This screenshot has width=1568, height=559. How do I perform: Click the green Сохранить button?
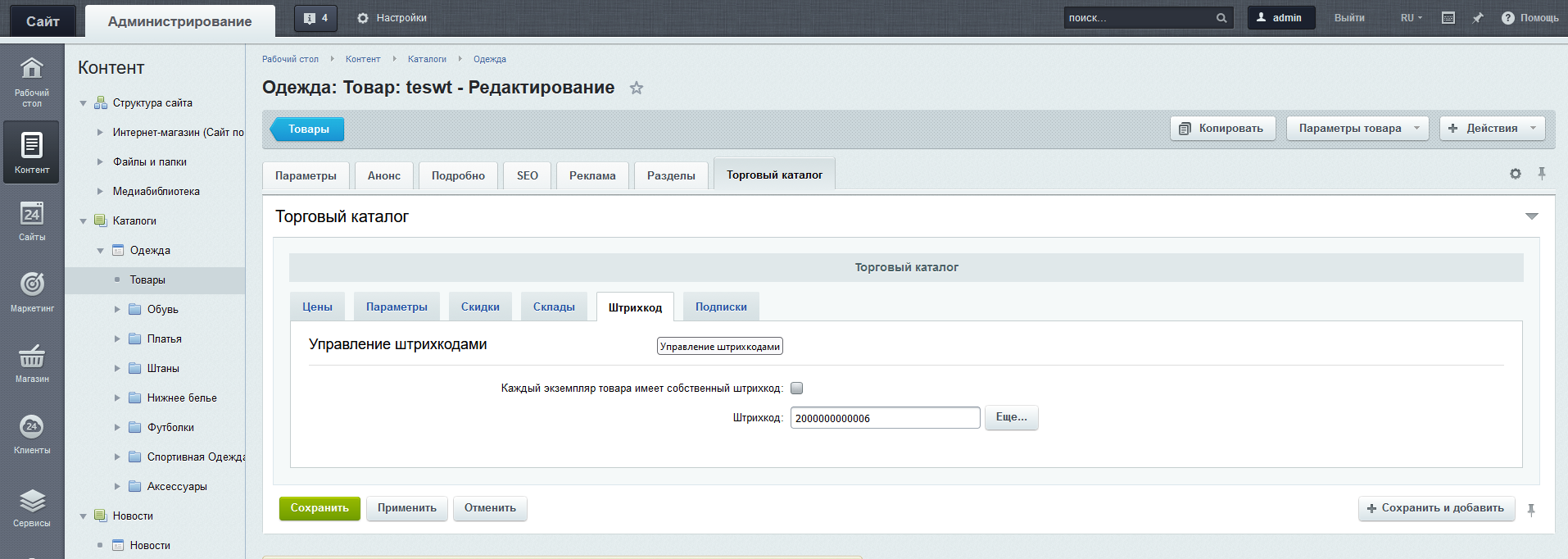[319, 508]
